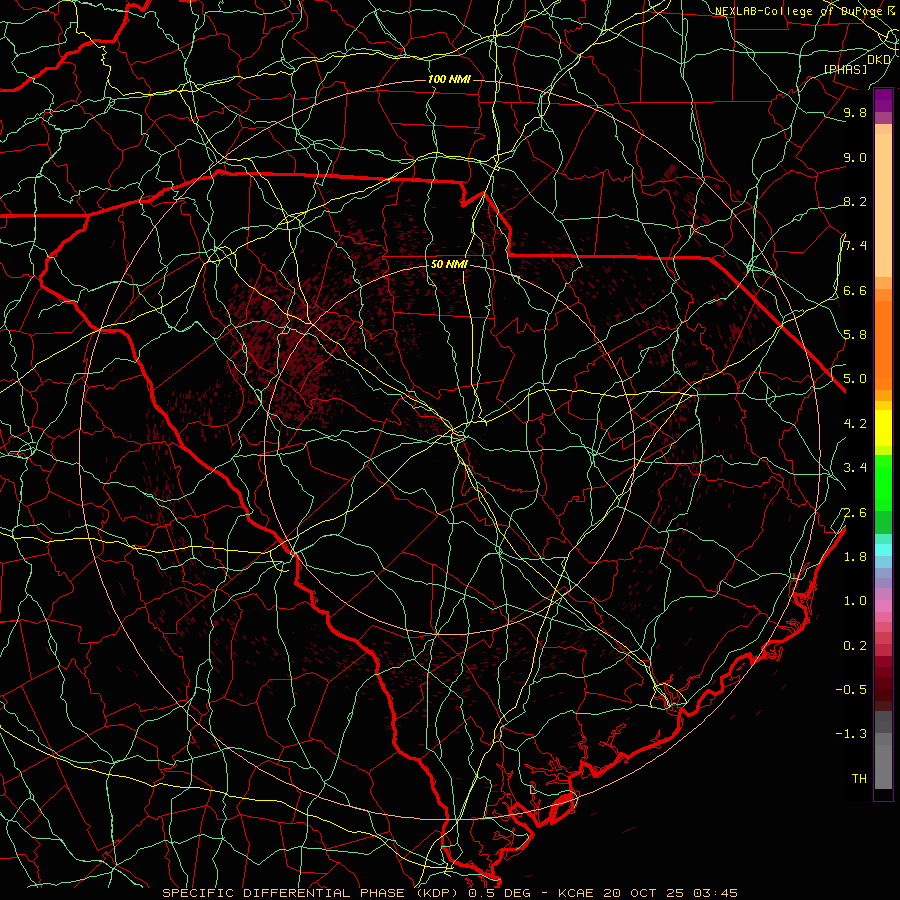Click the 9.0 value on the color scale

pos(855,157)
